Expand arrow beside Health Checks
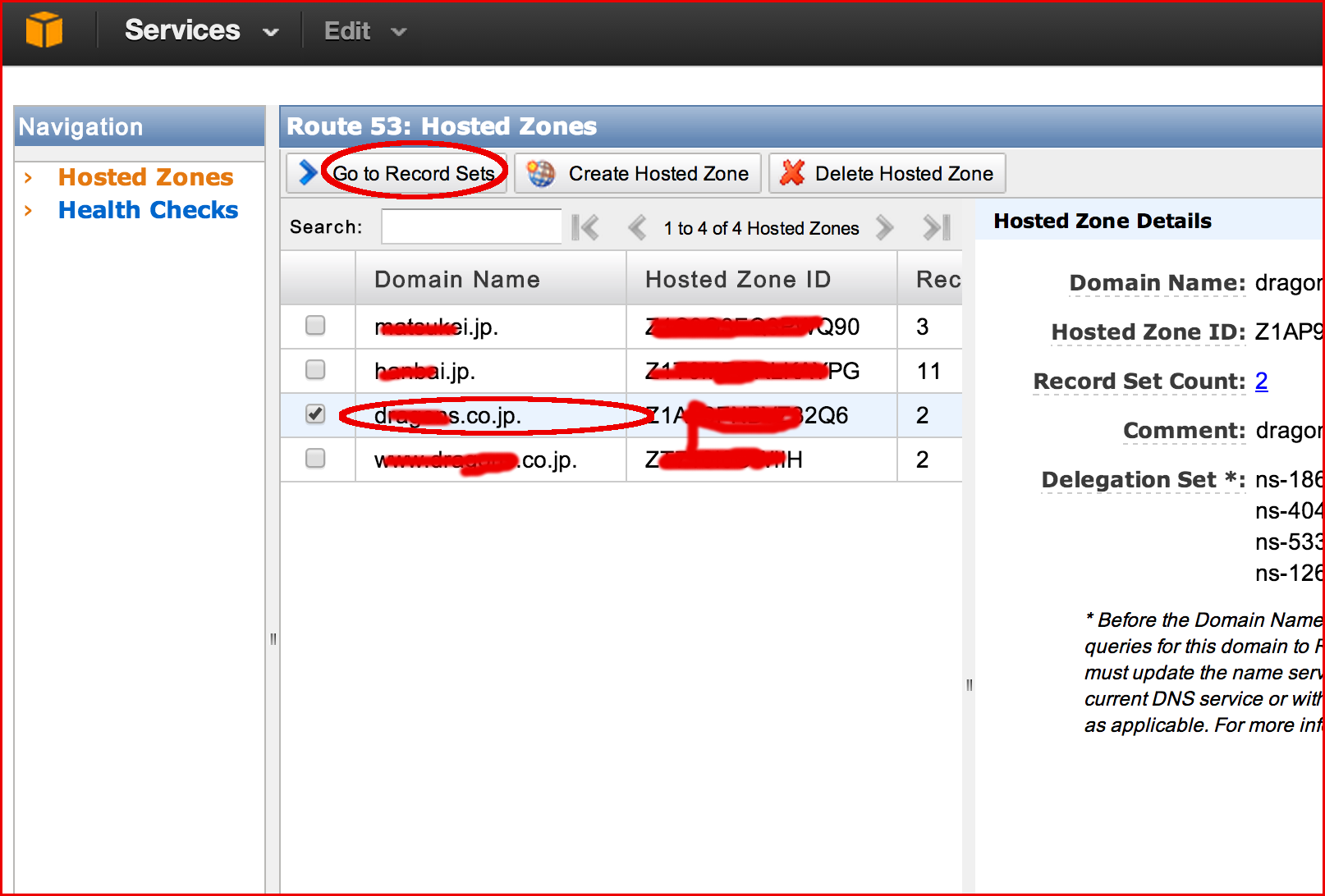The height and width of the screenshot is (896, 1325). point(29,211)
